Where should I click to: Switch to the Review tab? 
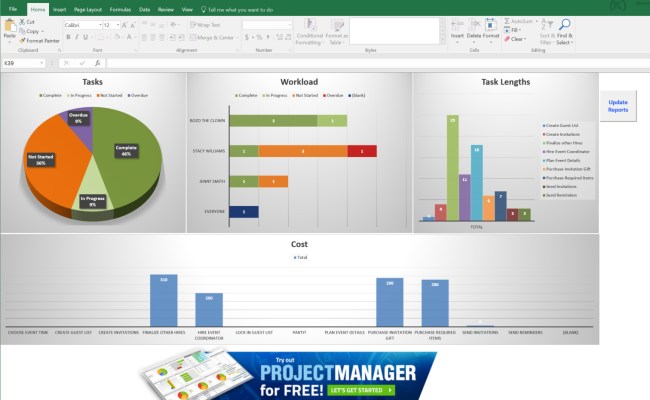point(166,10)
